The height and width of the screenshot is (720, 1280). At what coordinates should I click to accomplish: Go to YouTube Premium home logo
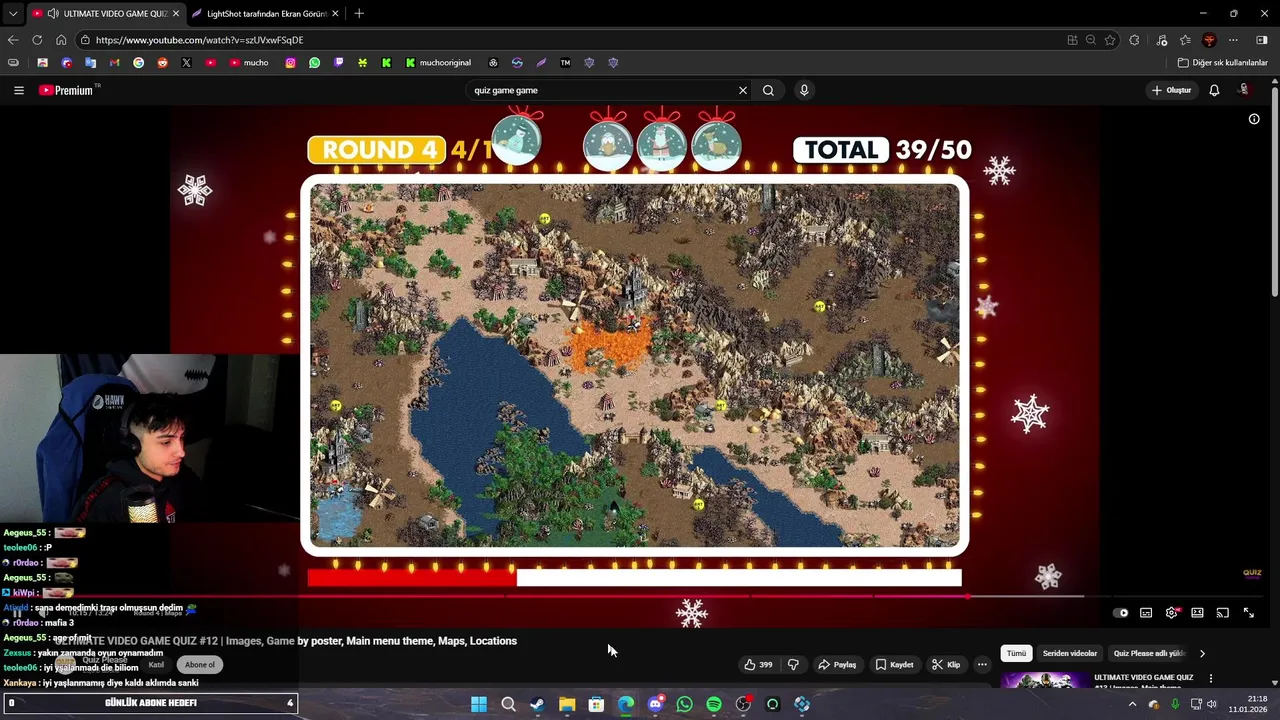coord(67,90)
